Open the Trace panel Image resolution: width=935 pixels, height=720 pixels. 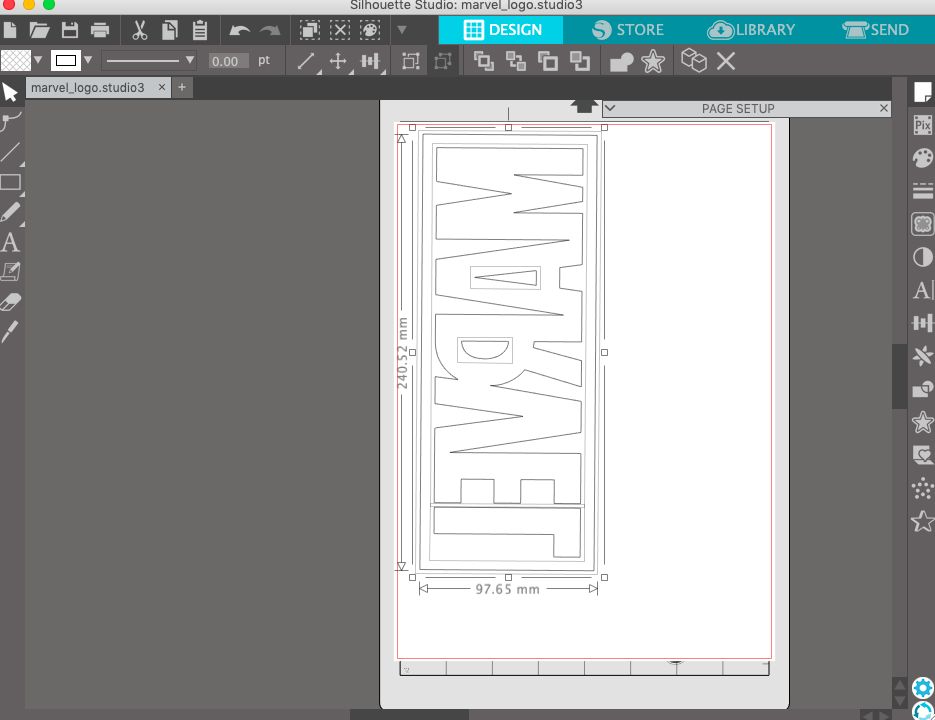[922, 224]
